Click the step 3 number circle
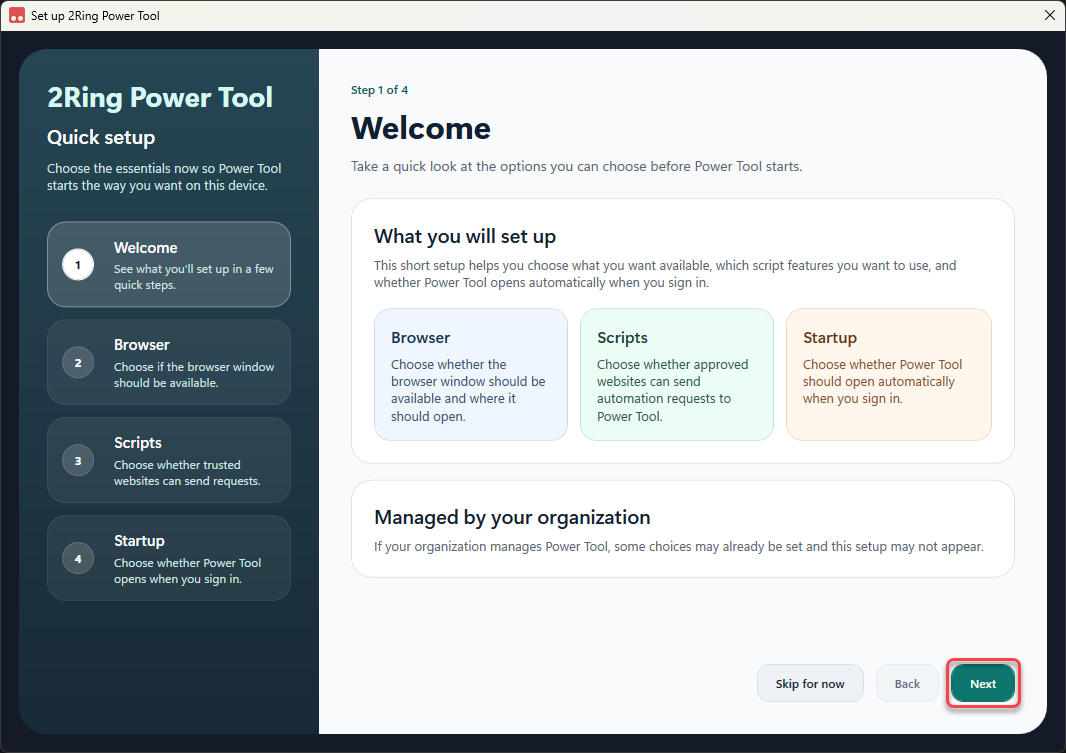Screen dimensions: 1066x753 point(78,461)
